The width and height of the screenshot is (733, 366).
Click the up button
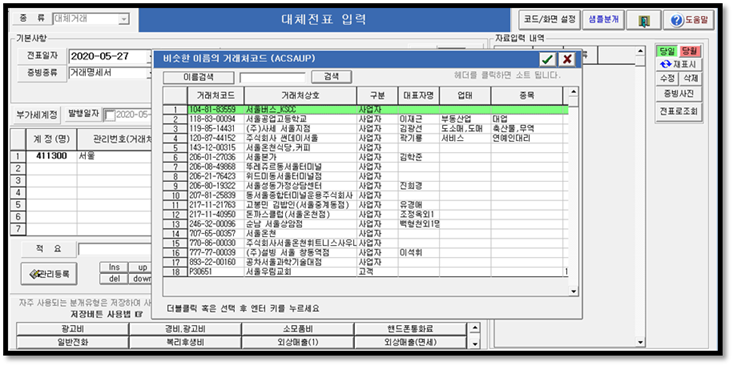click(x=141, y=267)
